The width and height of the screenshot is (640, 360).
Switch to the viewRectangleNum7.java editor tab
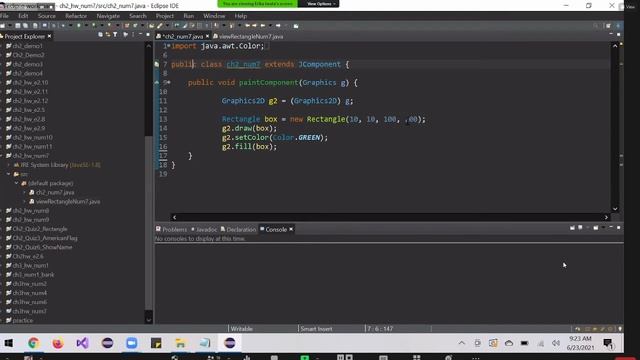pyautogui.click(x=248, y=36)
